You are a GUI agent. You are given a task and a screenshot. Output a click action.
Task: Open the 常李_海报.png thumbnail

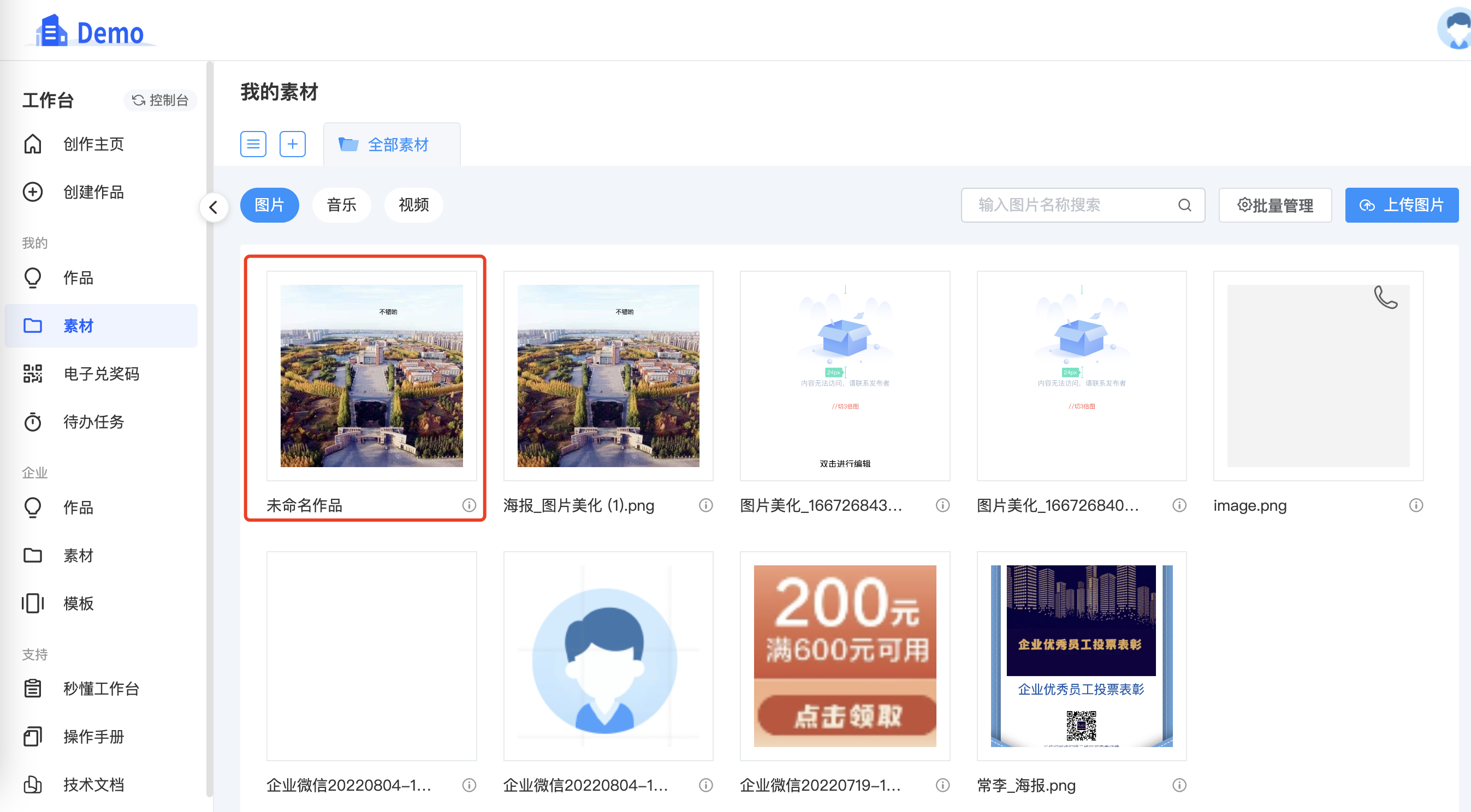click(1082, 656)
